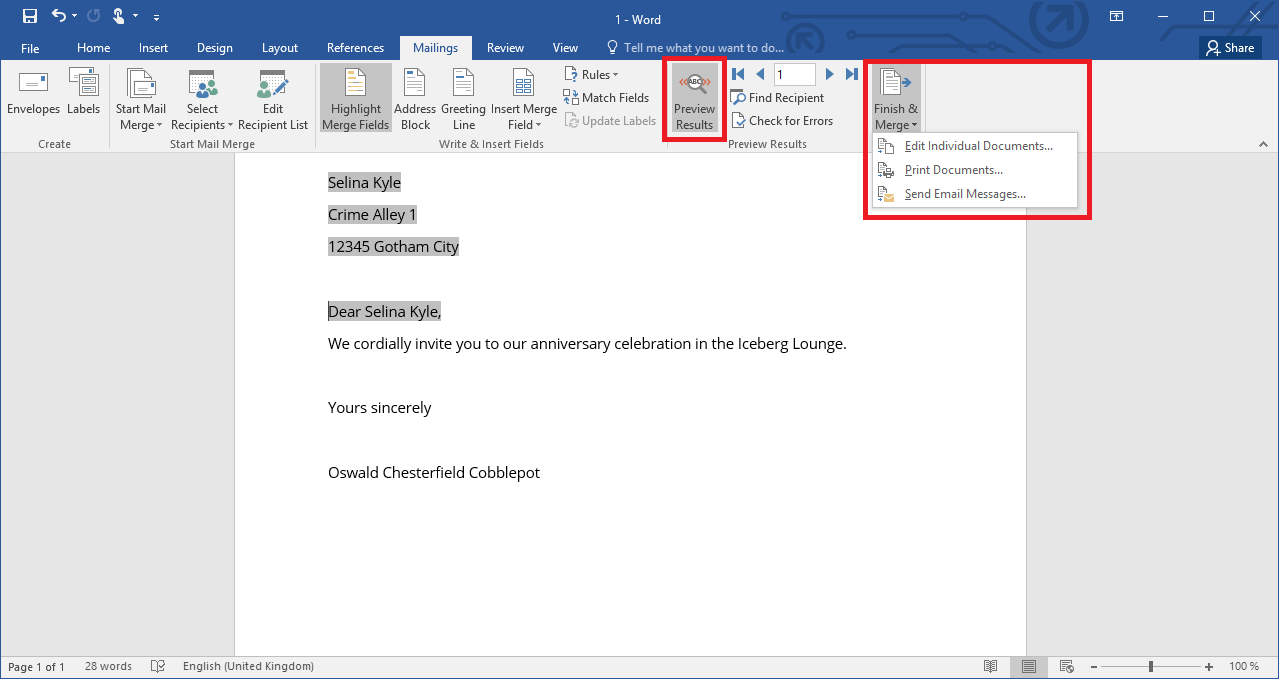Image resolution: width=1279 pixels, height=679 pixels.
Task: Click the zoom slider handle
Action: (x=1151, y=666)
